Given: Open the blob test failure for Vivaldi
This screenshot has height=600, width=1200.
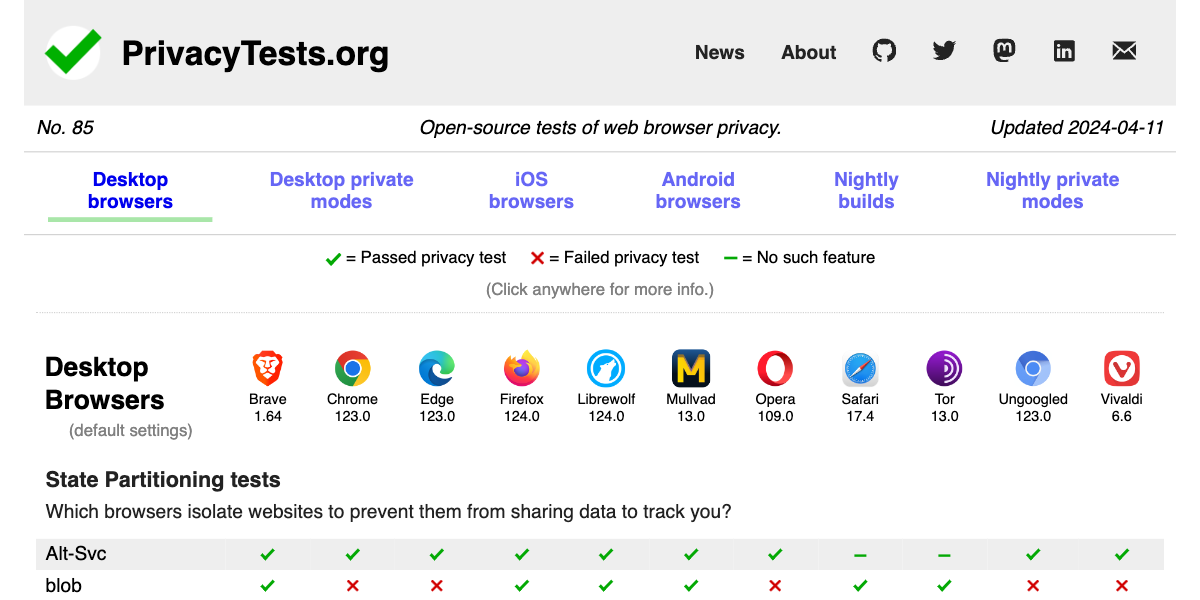Looking at the screenshot, I should 1122,586.
